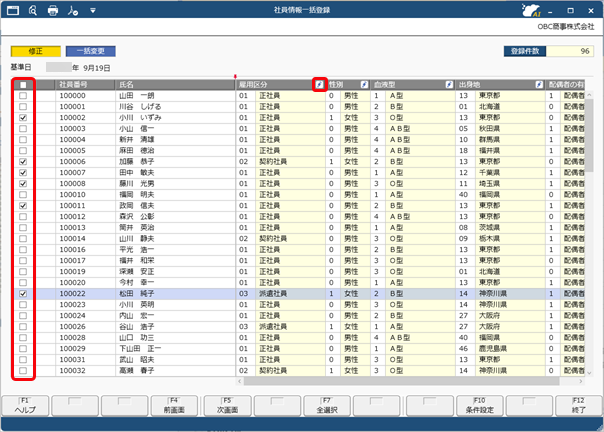
Task: Uncheck the box for 小川 いずみ
Action: point(23,118)
